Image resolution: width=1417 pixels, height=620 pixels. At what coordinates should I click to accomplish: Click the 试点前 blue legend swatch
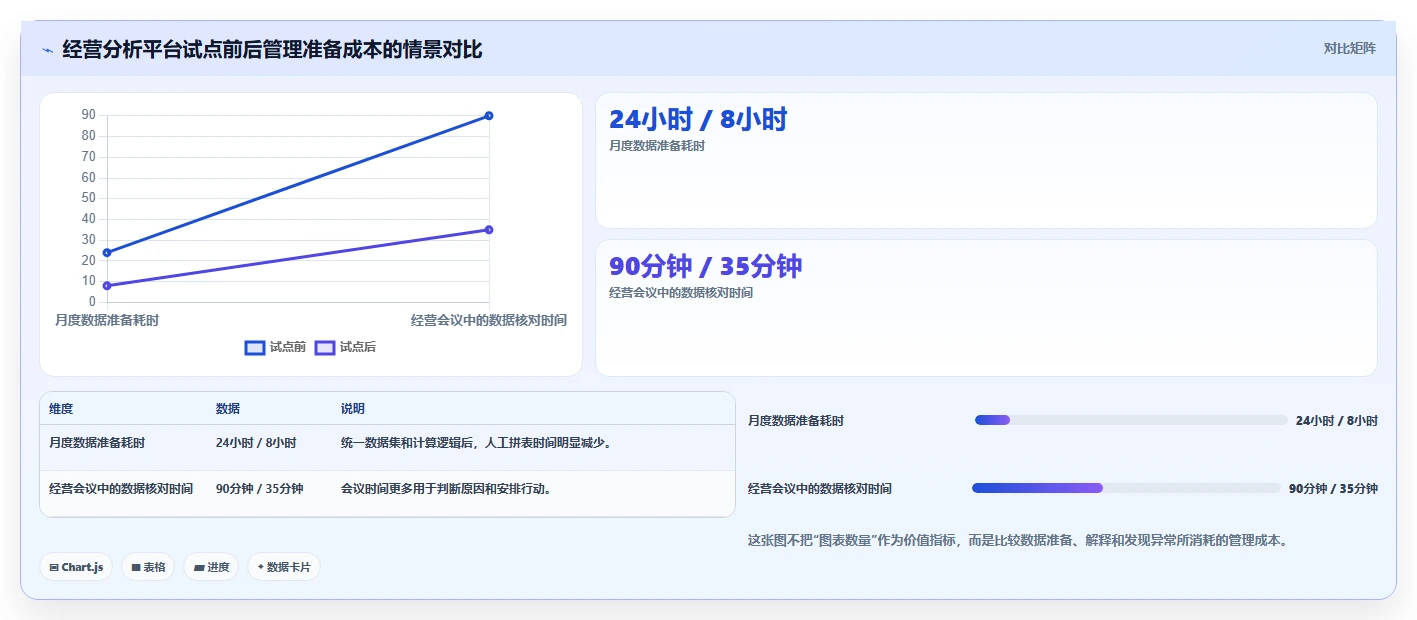255,348
